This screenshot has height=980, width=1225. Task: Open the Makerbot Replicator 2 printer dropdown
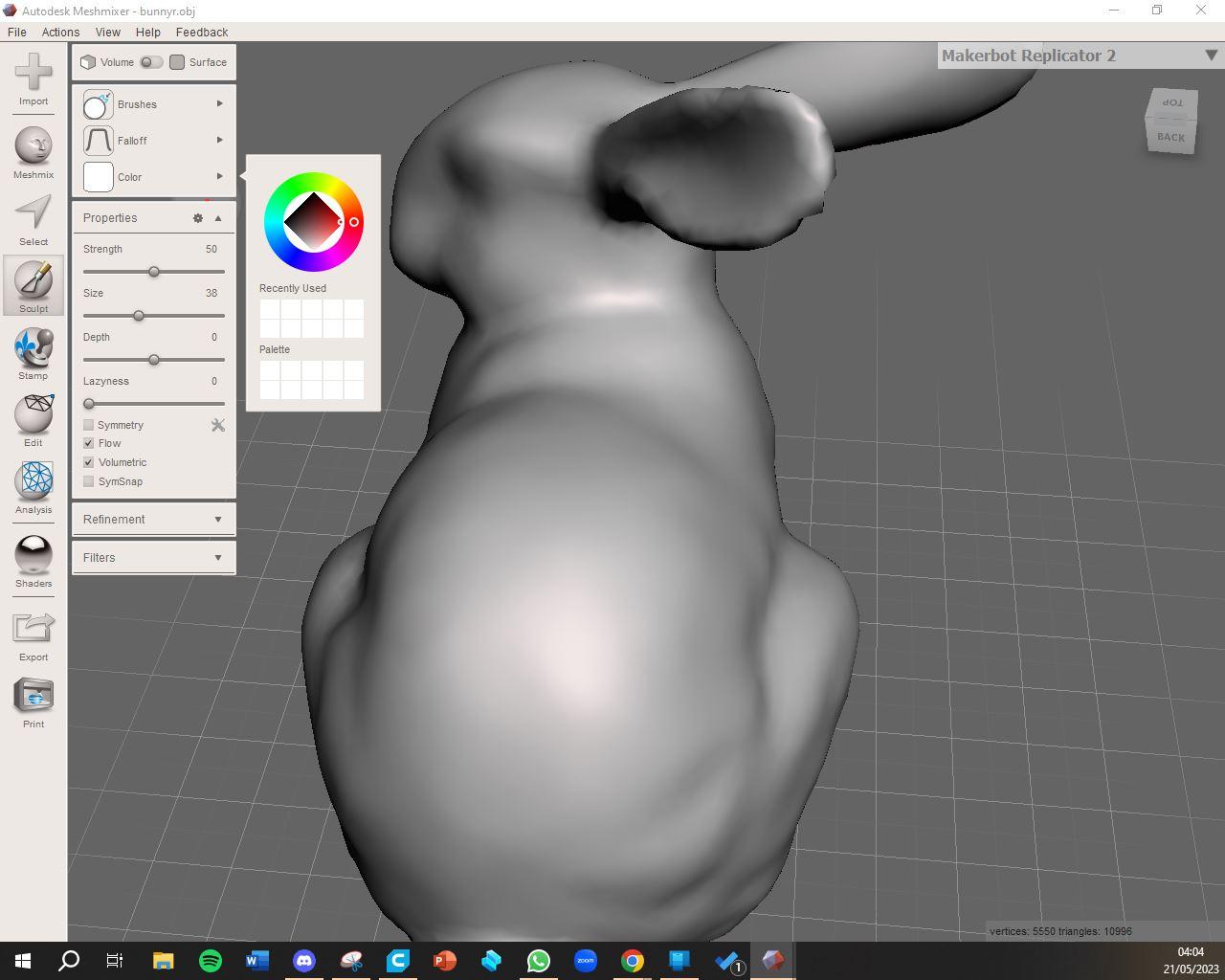coord(1080,56)
